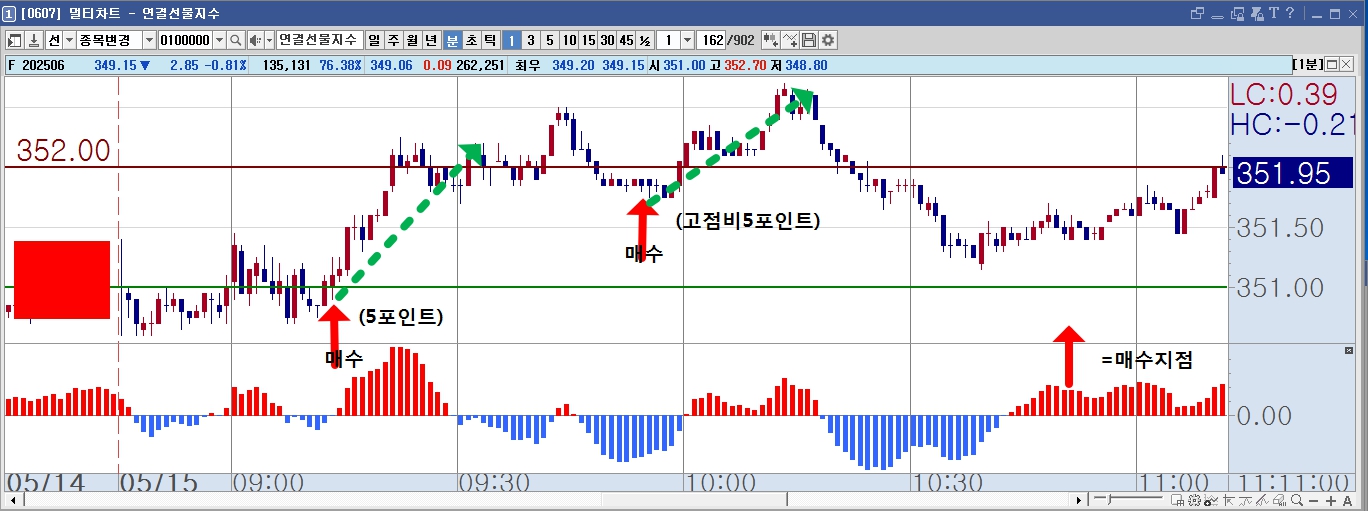
Task: Click the plus zoom in icon
Action: 1330,501
